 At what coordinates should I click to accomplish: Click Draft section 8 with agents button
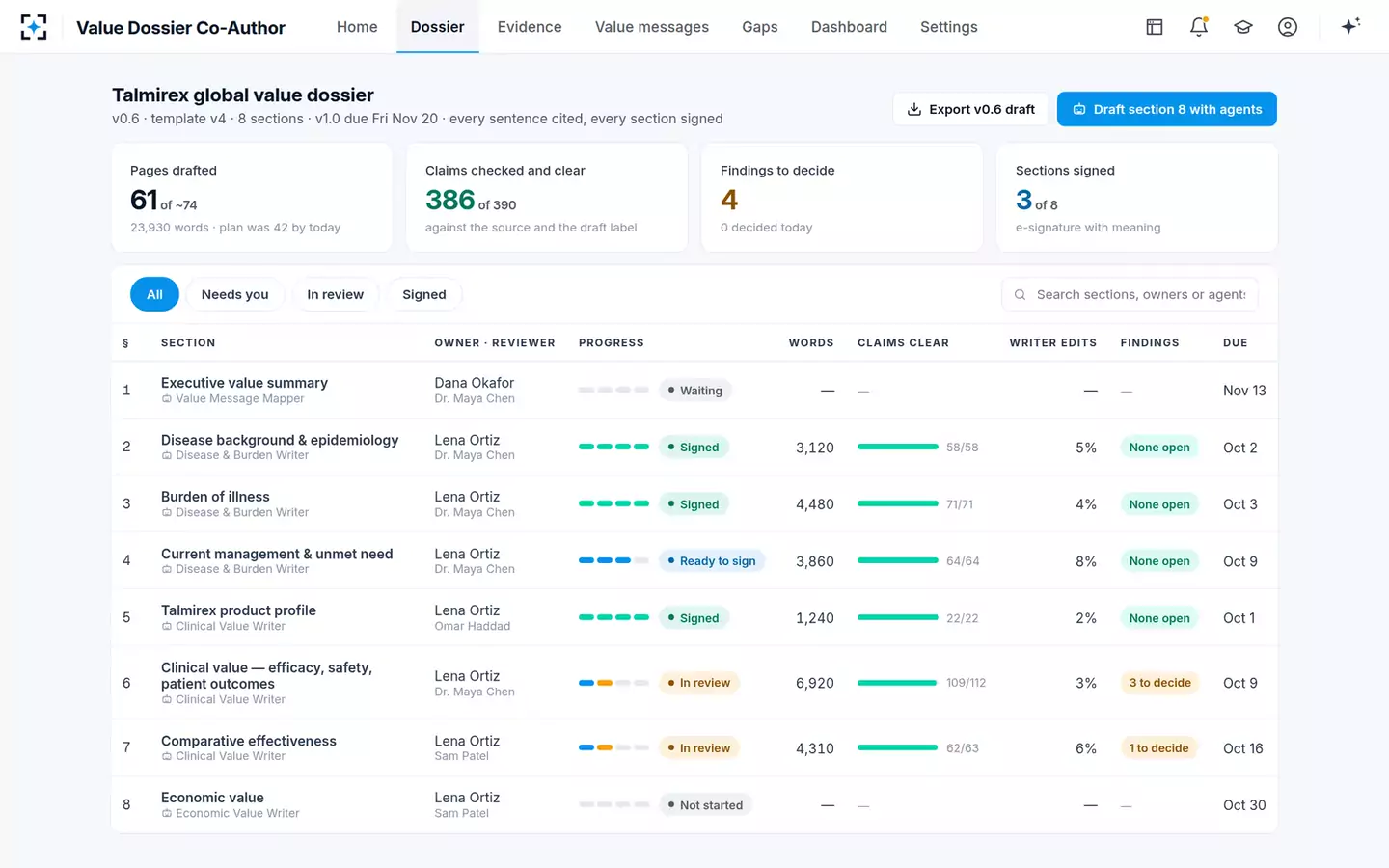tap(1167, 109)
